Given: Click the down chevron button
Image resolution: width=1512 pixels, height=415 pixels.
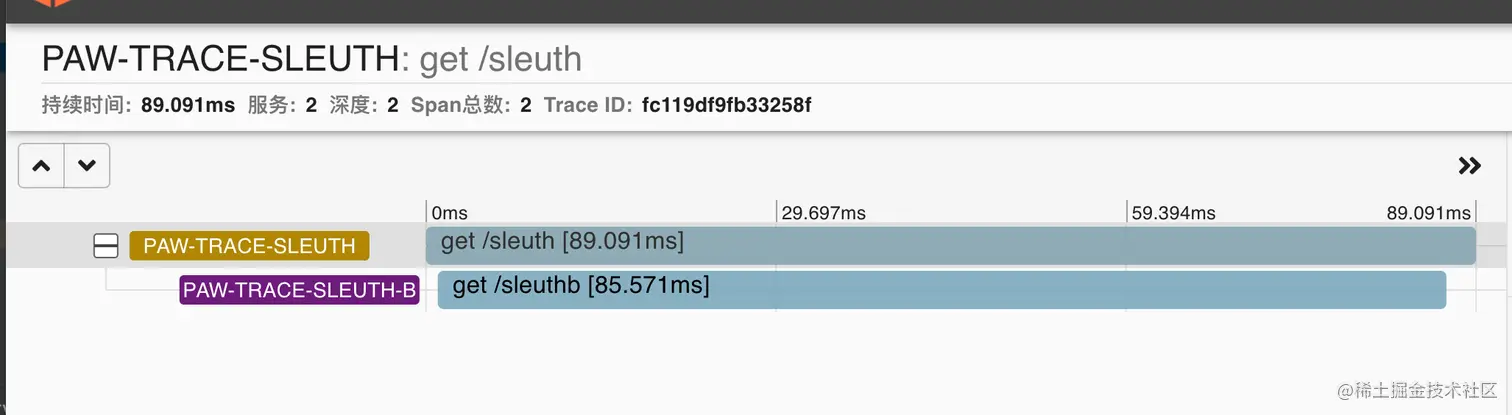Looking at the screenshot, I should point(87,166).
